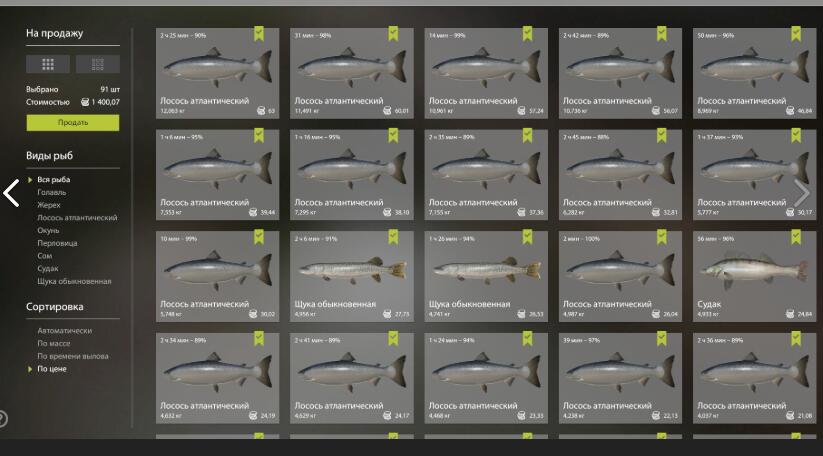Go to next page with right arrow
The image size is (823, 456).
801,193
